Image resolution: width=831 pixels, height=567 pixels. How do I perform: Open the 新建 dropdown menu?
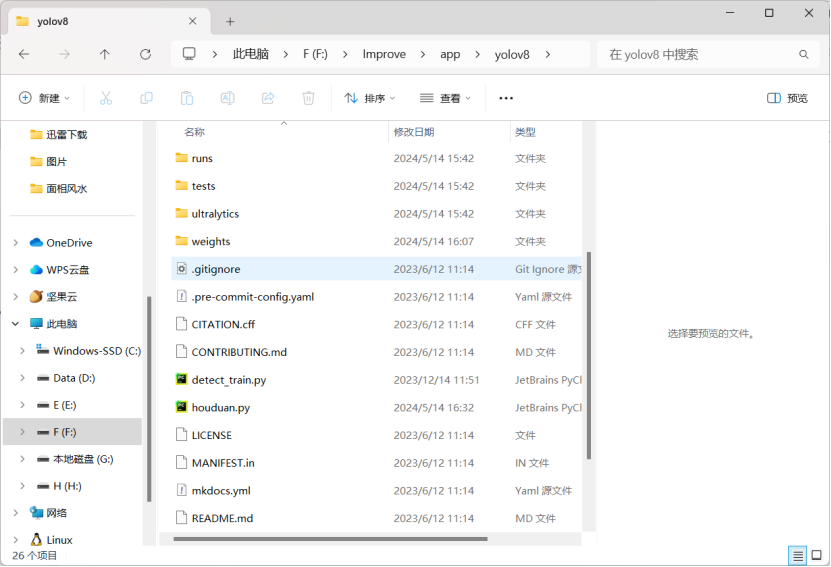(45, 98)
